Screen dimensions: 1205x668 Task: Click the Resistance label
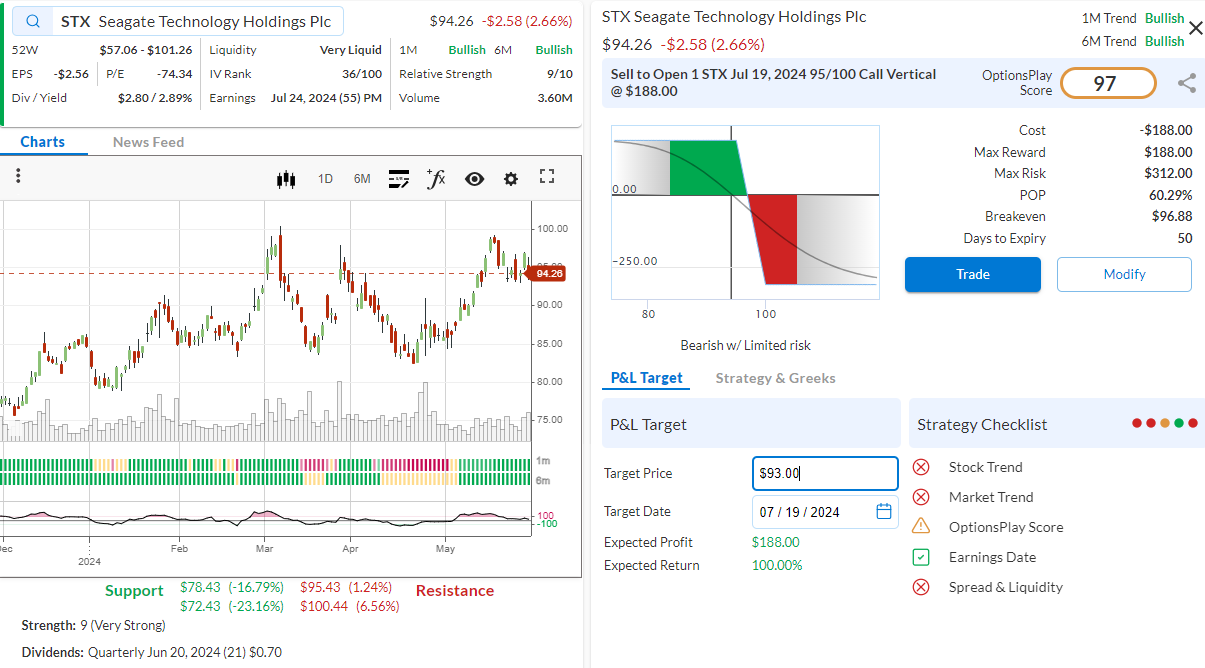click(x=455, y=591)
